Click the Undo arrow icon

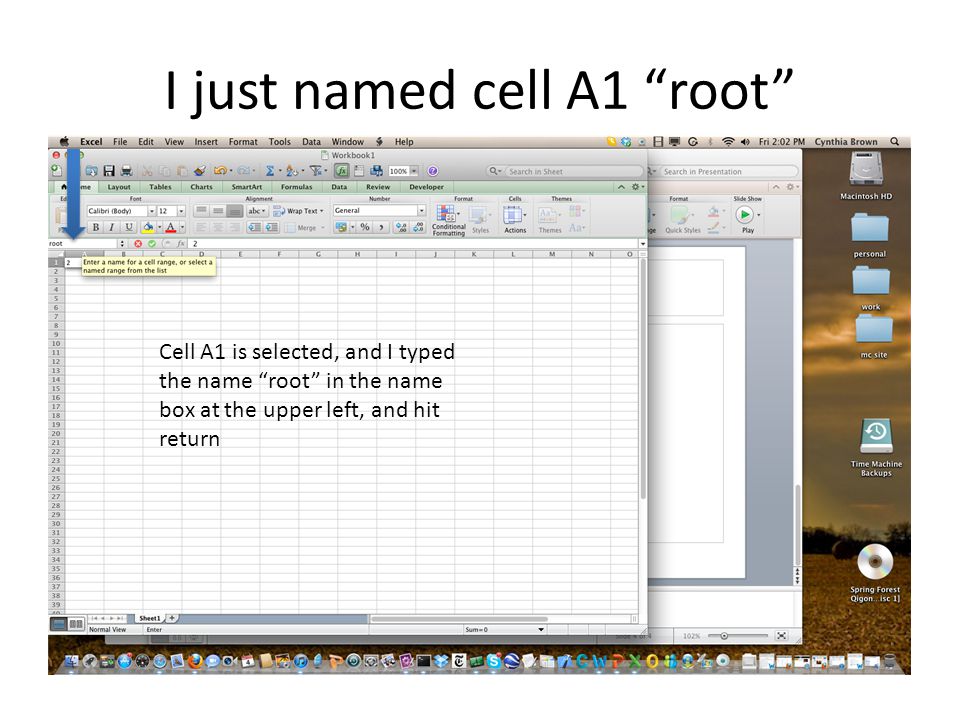(220, 171)
